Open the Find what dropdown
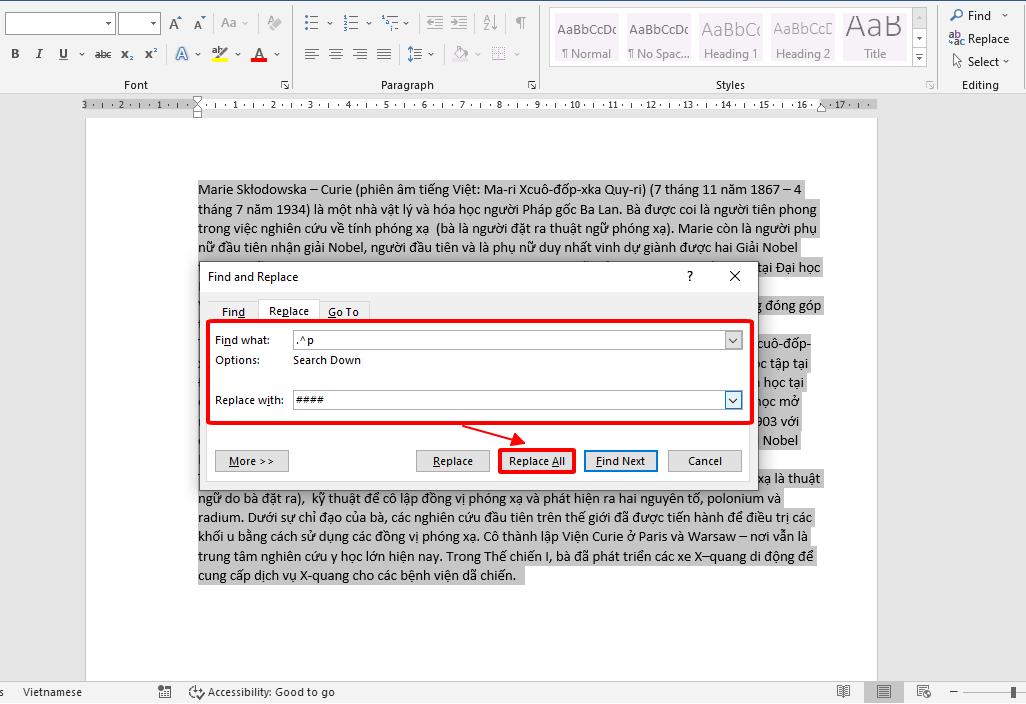This screenshot has height=704, width=1026. (733, 340)
